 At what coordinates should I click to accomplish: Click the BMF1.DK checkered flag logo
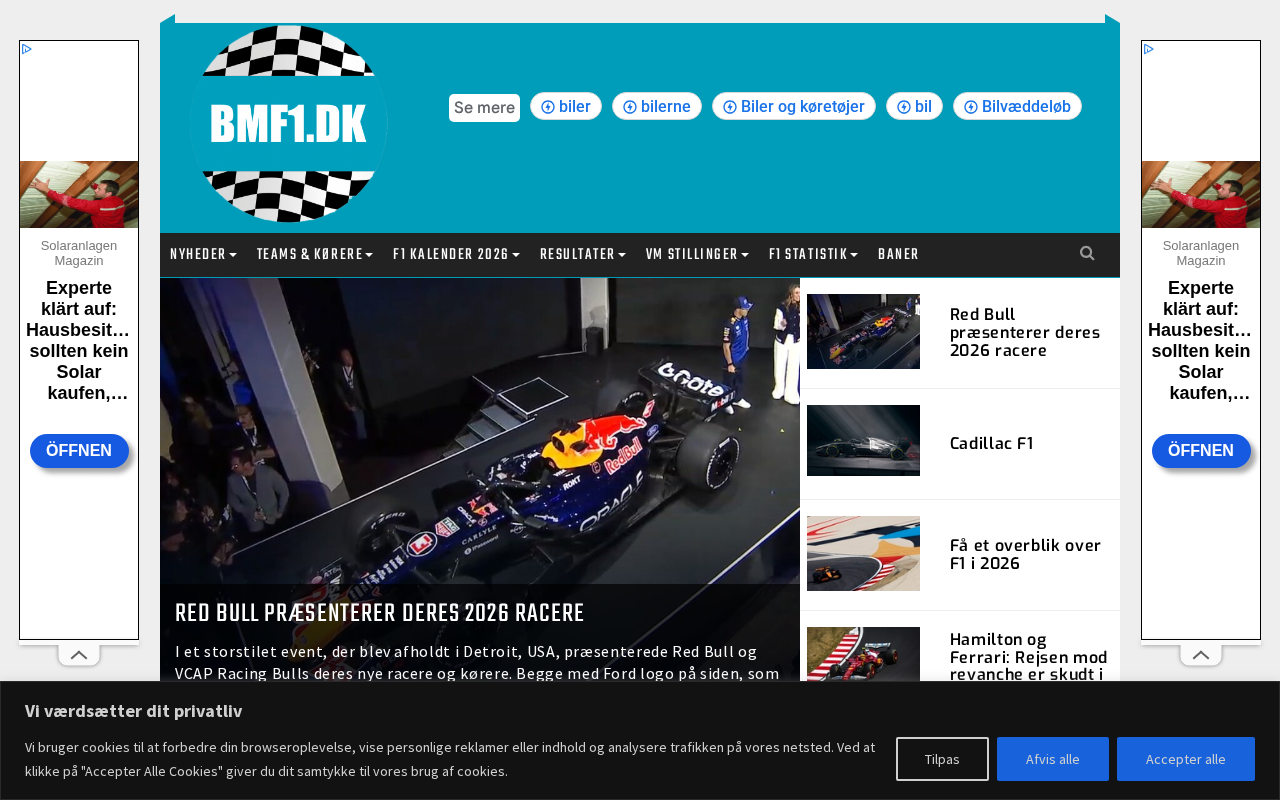[x=289, y=124]
